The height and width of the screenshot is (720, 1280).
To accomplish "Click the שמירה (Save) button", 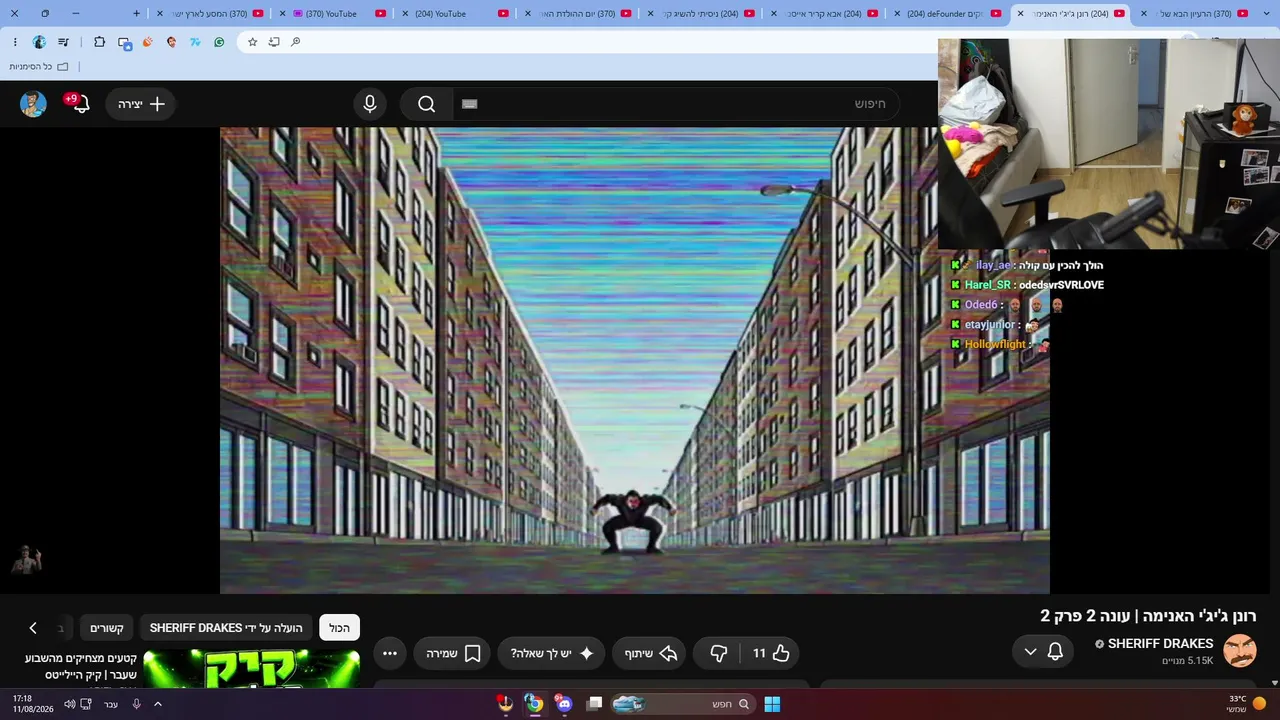I will [x=452, y=653].
